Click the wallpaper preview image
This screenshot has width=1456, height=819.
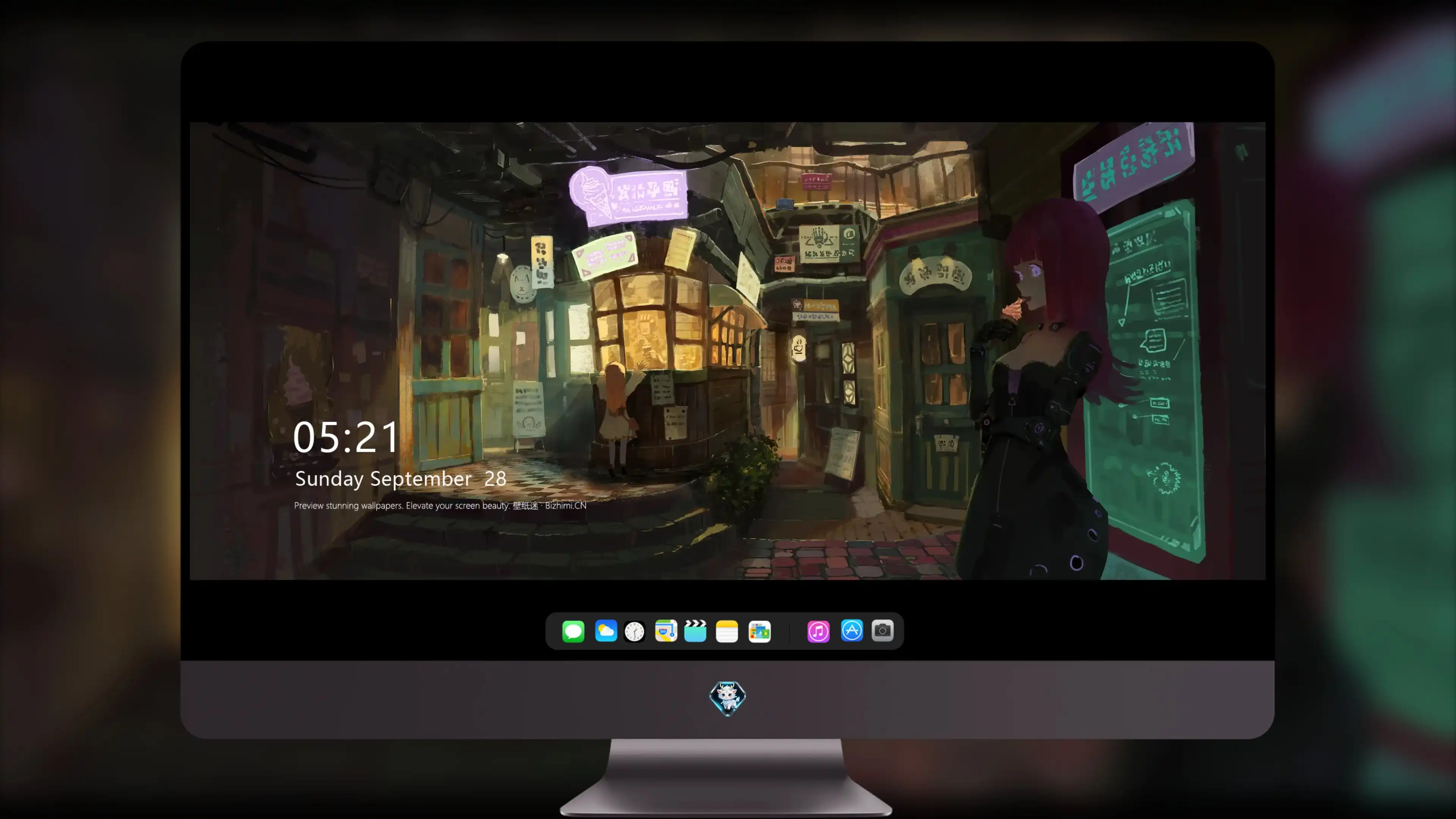tap(728, 350)
